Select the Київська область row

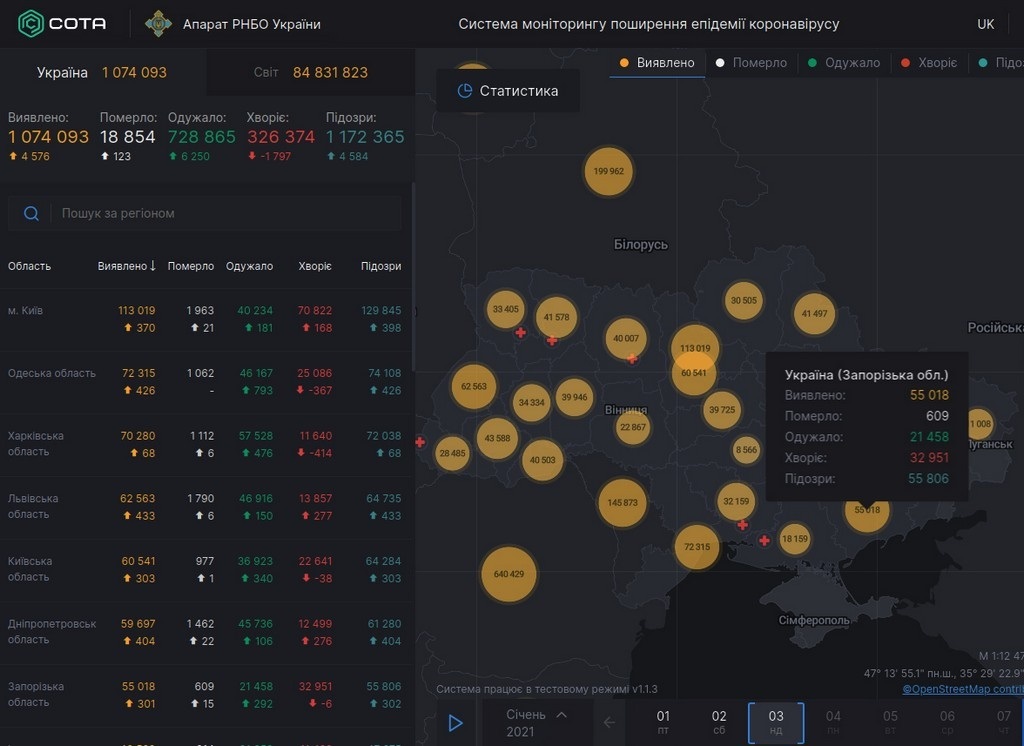click(x=206, y=570)
